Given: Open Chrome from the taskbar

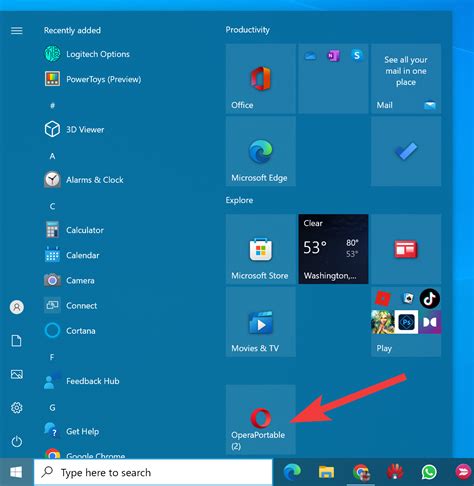Looking at the screenshot, I should (x=361, y=472).
